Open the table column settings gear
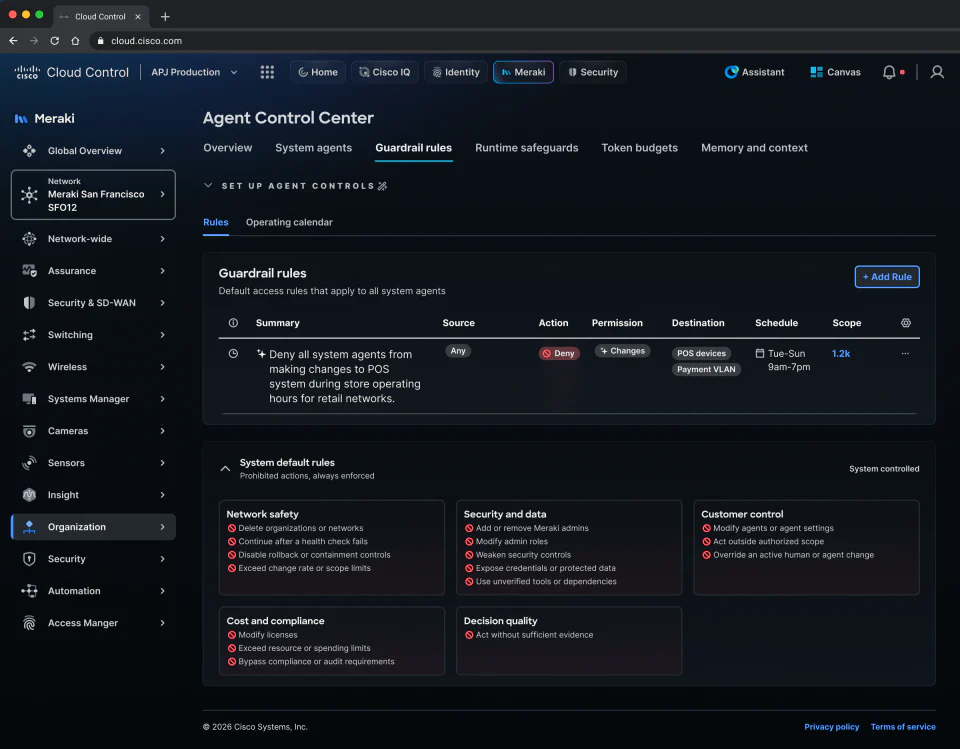Image resolution: width=960 pixels, height=749 pixels. tap(906, 323)
